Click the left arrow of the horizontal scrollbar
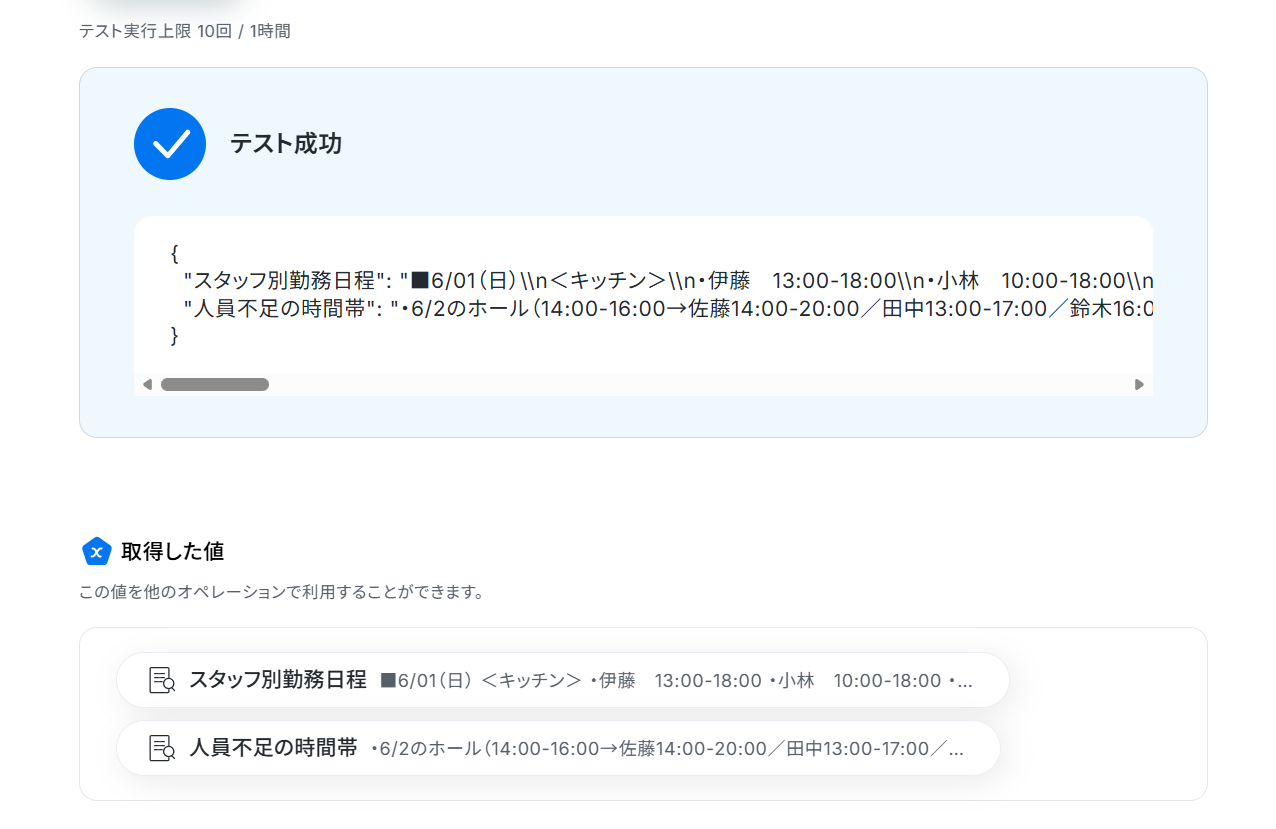 [x=147, y=384]
